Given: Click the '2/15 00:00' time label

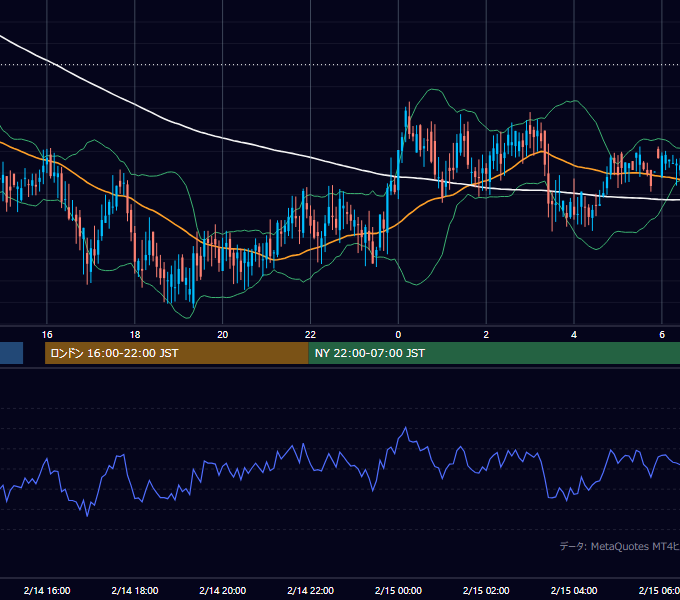Looking at the screenshot, I should click(398, 590).
